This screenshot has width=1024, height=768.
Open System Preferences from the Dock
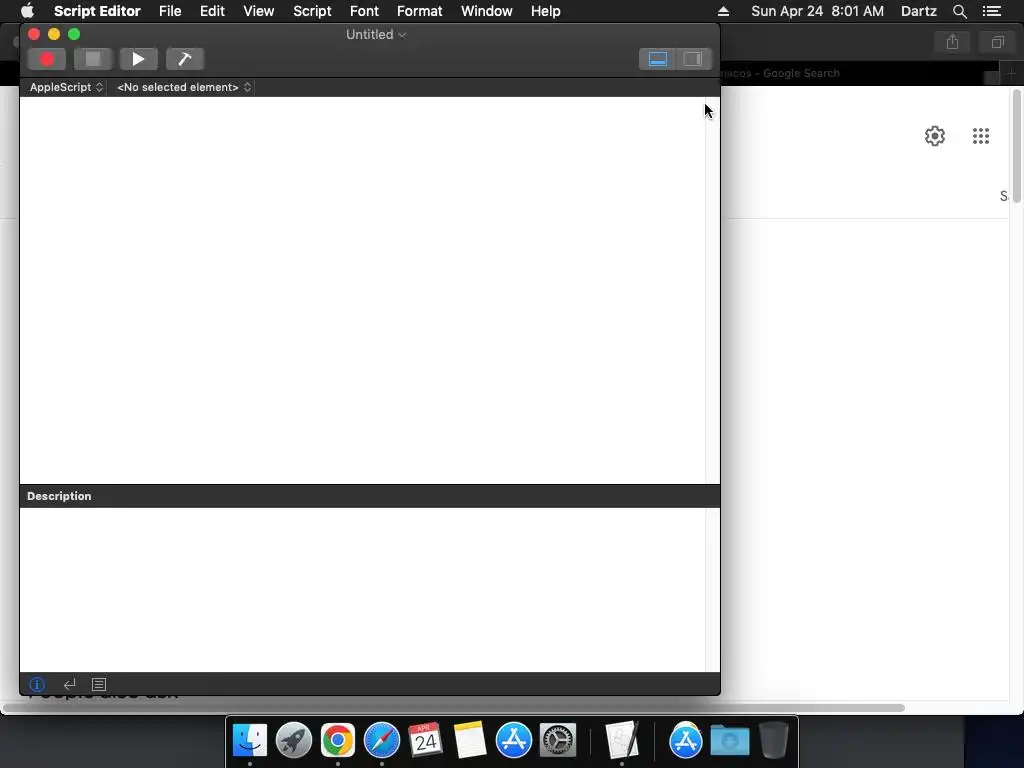pos(558,740)
